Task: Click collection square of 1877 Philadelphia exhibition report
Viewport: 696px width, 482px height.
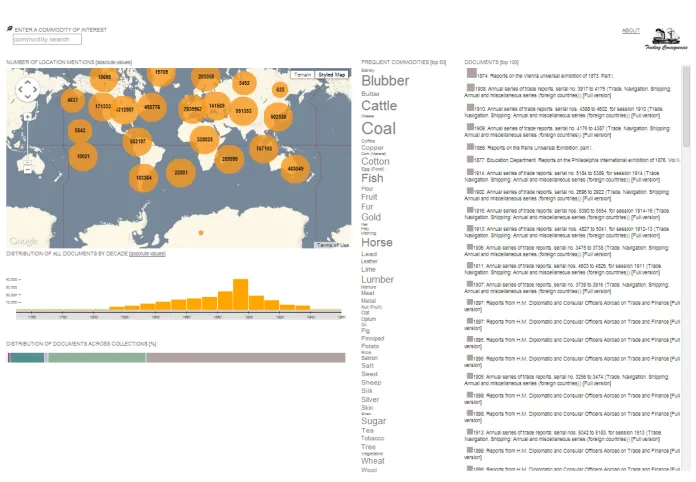Action: pyautogui.click(x=470, y=159)
